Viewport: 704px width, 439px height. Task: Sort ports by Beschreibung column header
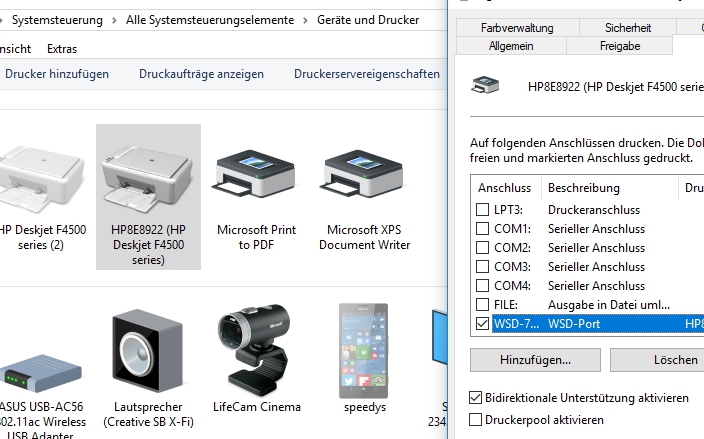pos(610,188)
